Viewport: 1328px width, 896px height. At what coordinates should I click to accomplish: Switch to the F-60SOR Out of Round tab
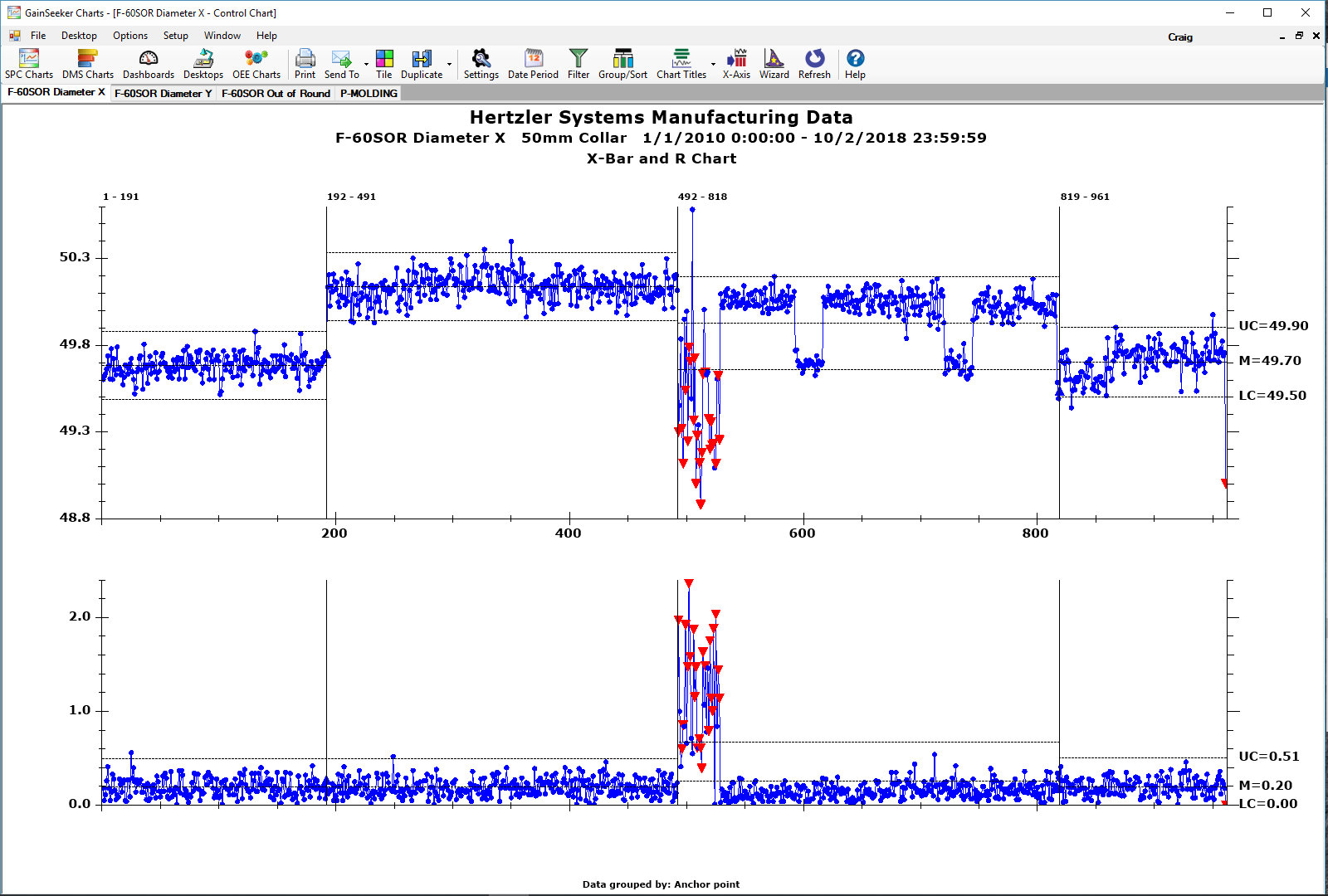coord(276,94)
